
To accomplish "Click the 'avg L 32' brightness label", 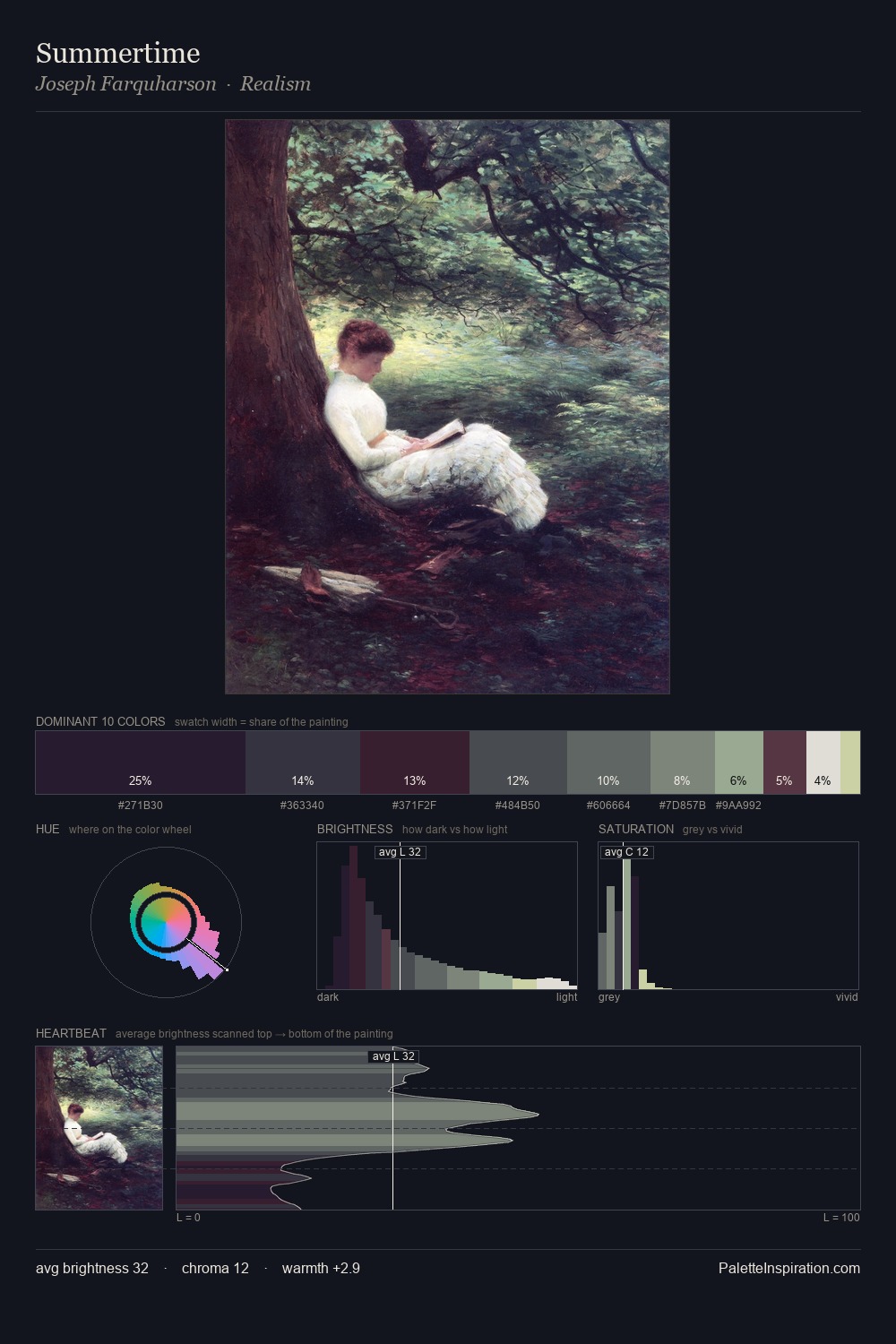I will click(x=400, y=852).
